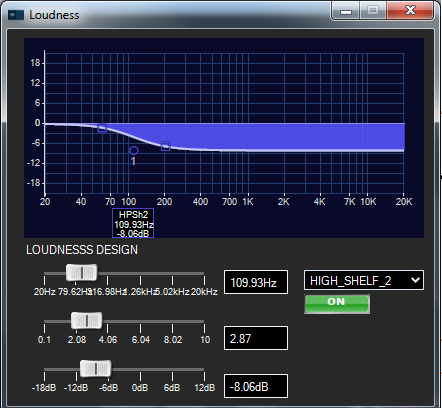
Task: Open the HIGH_SHELF_2 filter type dropdown
Action: pos(364,280)
